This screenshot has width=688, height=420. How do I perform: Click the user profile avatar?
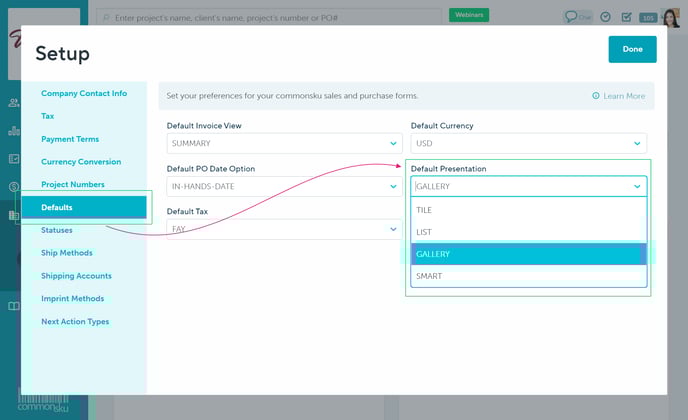[x=671, y=17]
